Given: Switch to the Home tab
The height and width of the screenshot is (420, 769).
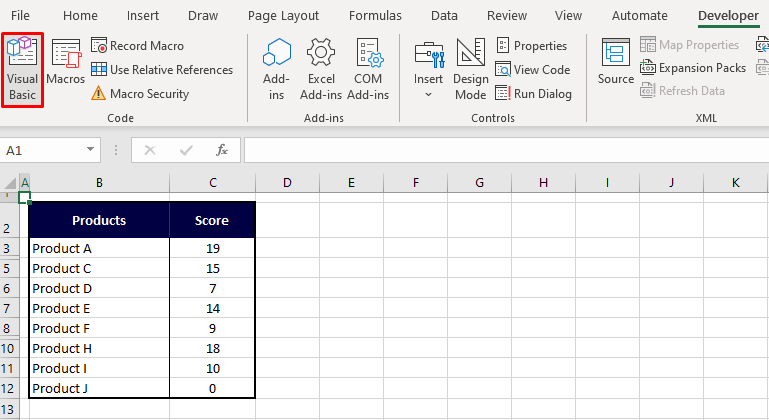Looking at the screenshot, I should [x=80, y=16].
